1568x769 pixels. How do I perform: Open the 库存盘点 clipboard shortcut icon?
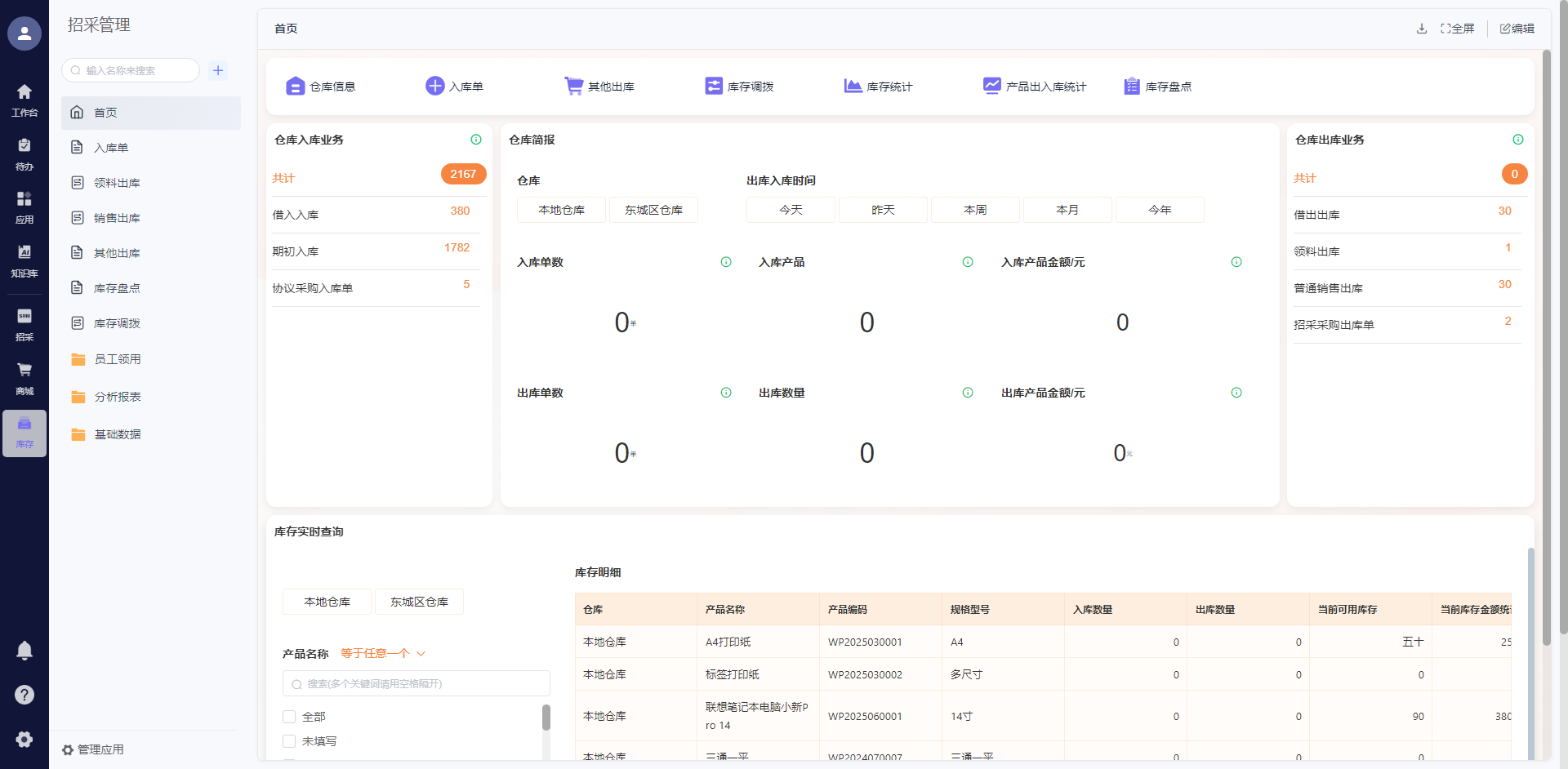tap(1131, 86)
